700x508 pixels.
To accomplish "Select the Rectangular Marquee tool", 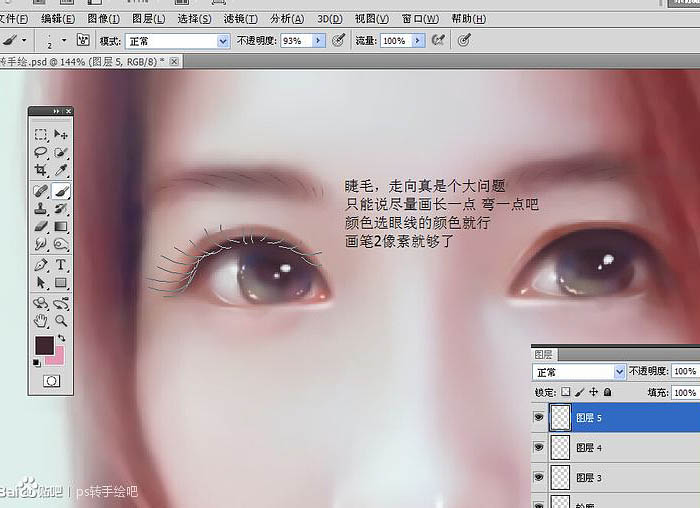I will pos(41,134).
